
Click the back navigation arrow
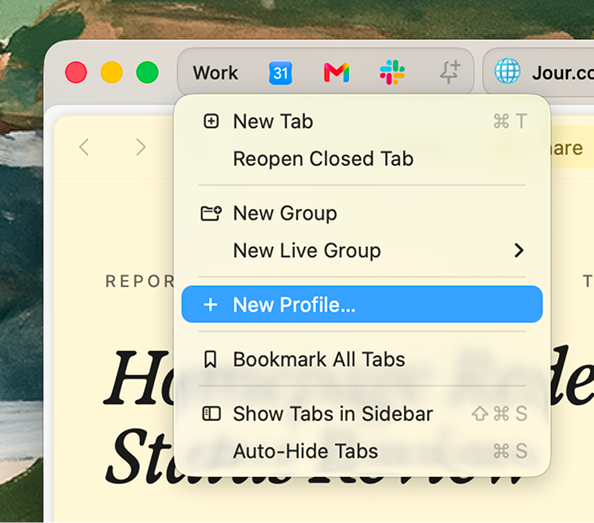(x=84, y=147)
